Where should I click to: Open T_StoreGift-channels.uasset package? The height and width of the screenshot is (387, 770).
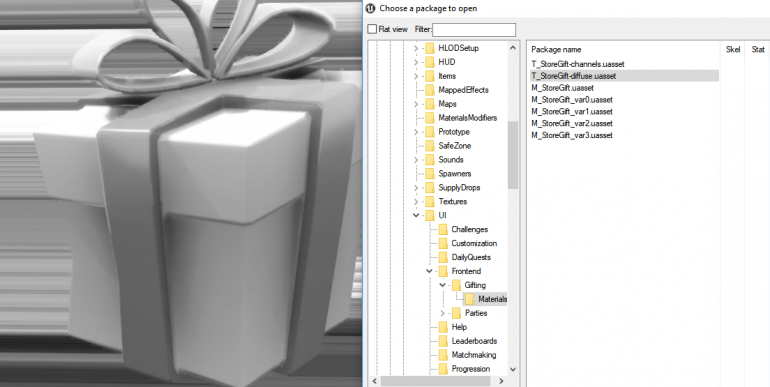(x=578, y=64)
